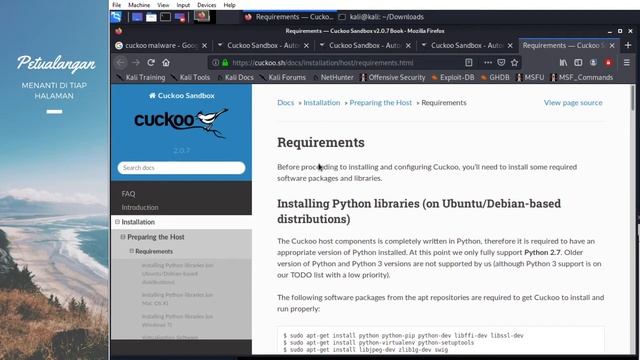Screen dimensions: 640x360
Task: Collapse Requirements sidebar tree entry
Action: (131, 251)
